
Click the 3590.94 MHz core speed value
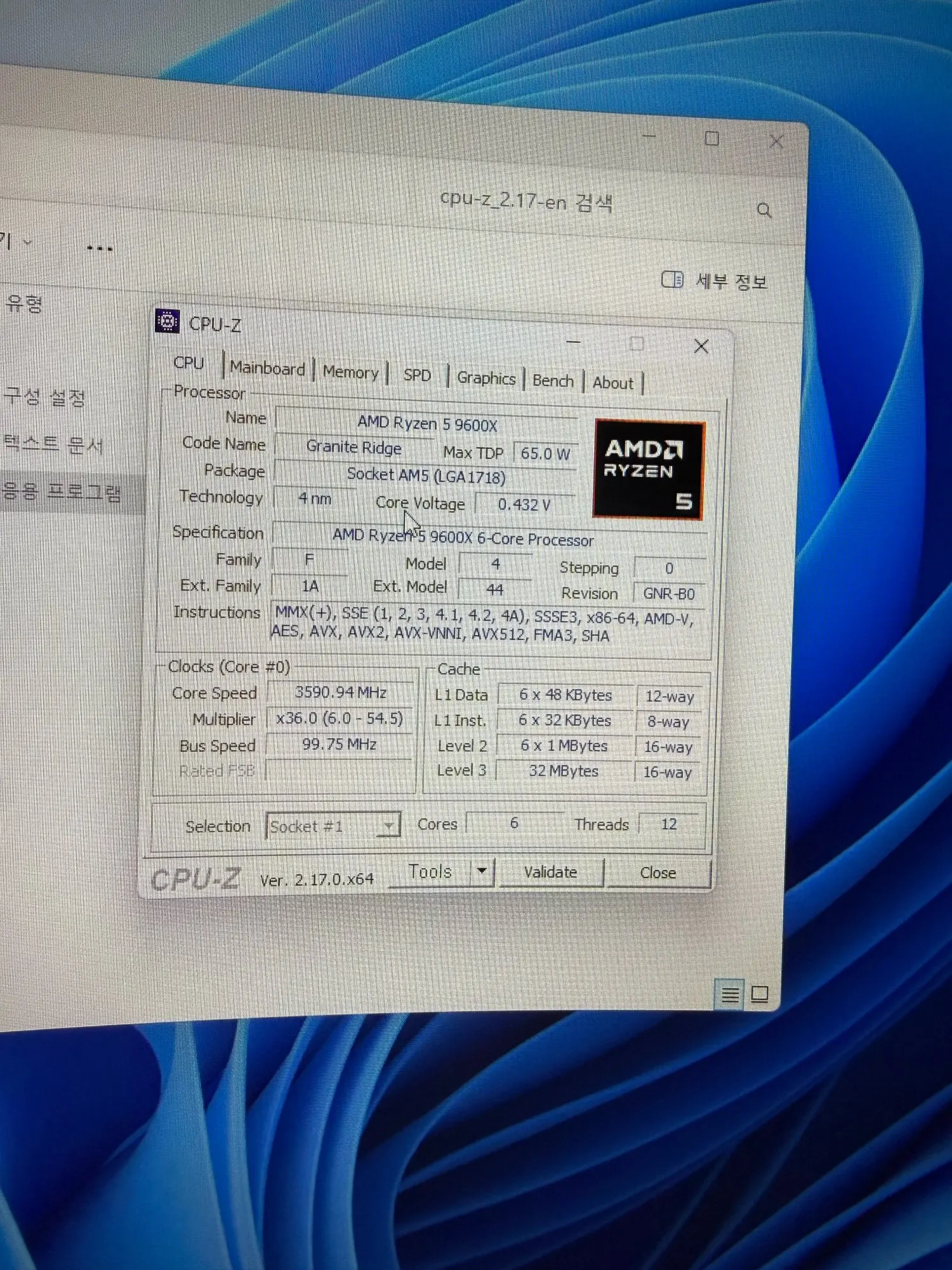point(341,692)
